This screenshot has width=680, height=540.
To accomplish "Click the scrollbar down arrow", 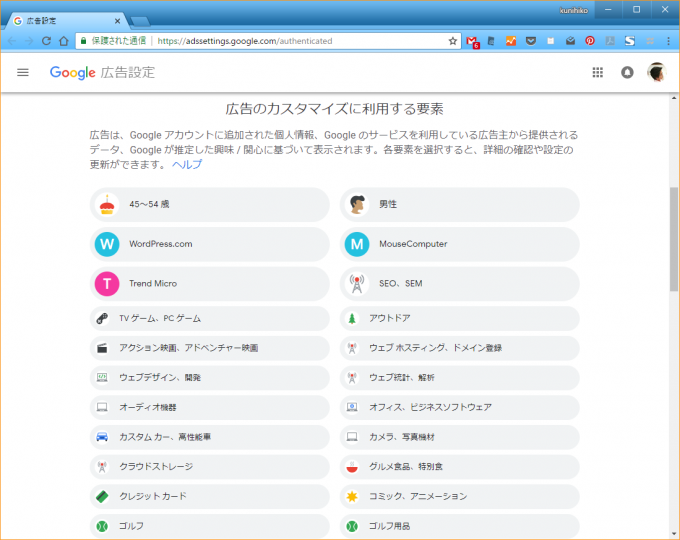I will [x=673, y=534].
